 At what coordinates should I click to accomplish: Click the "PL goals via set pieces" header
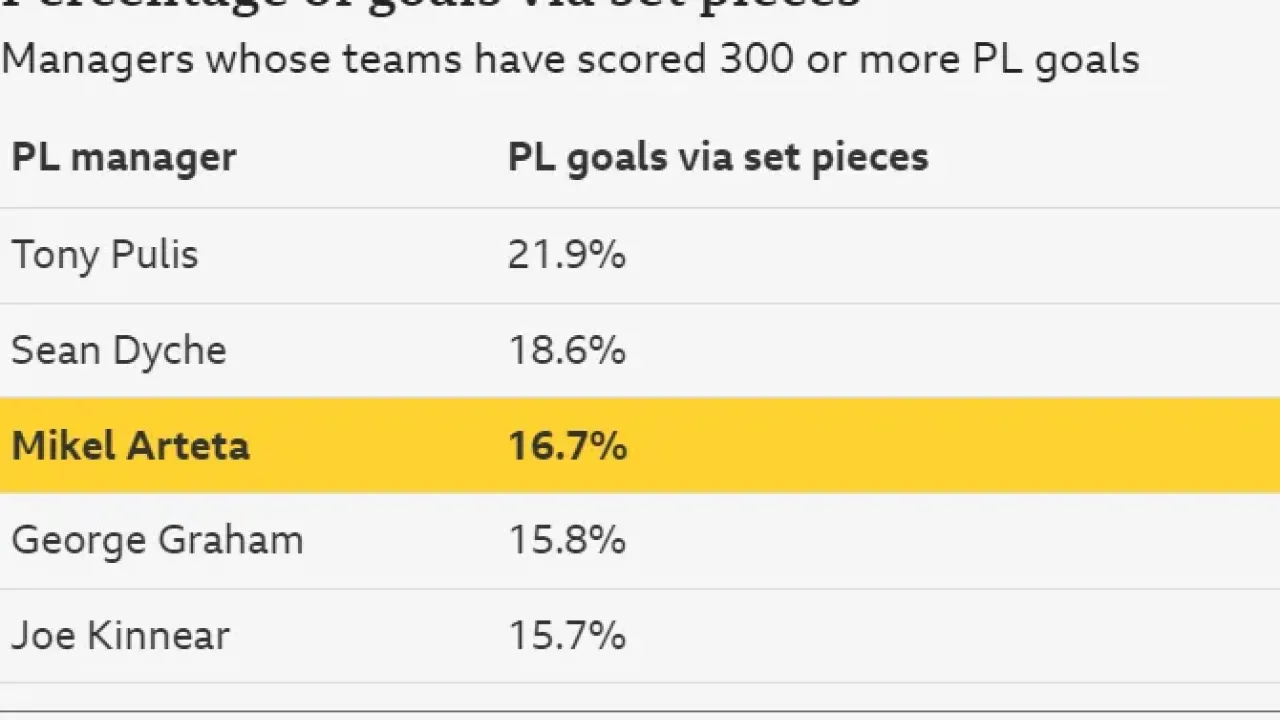pyautogui.click(x=718, y=158)
